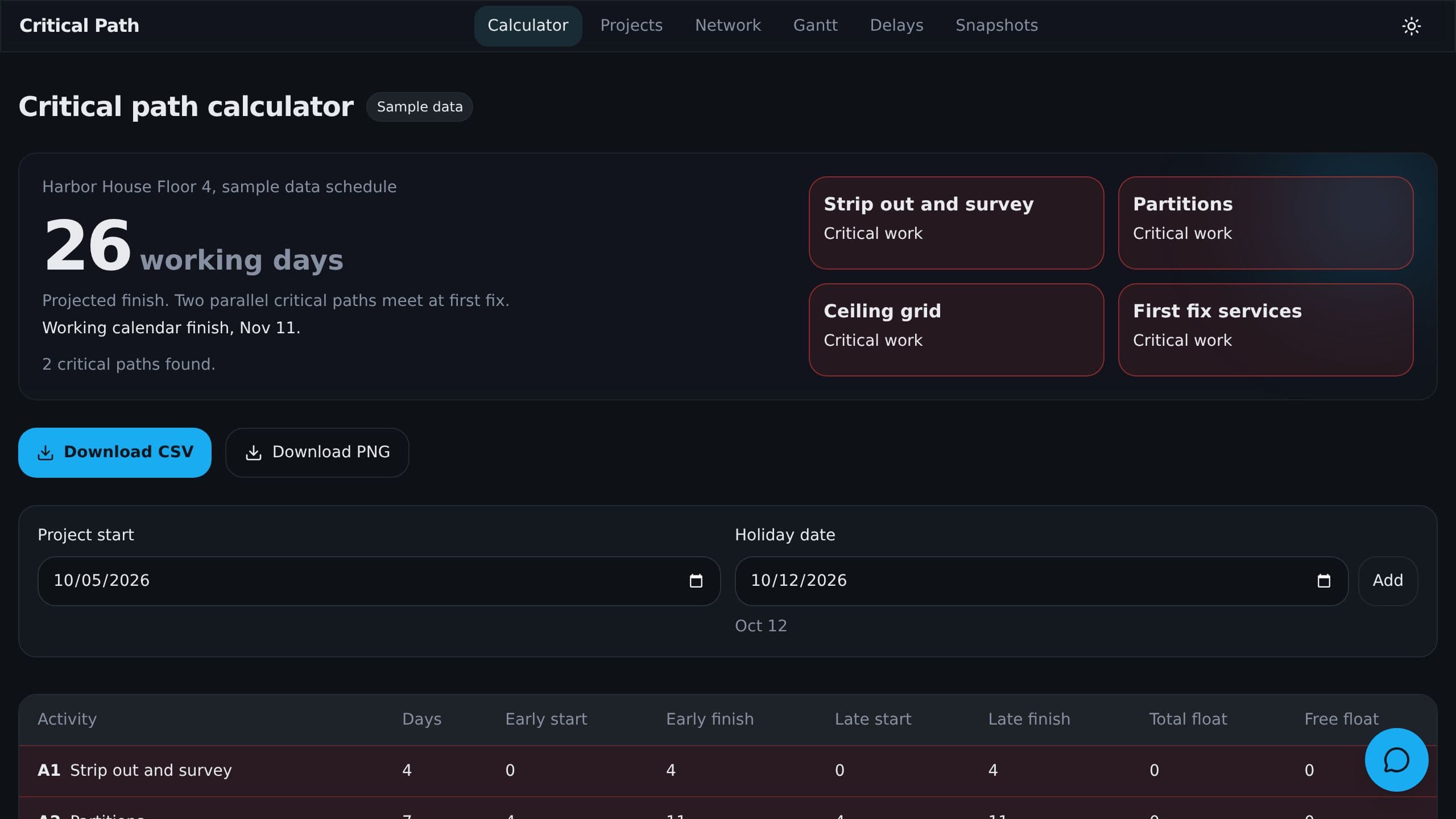The image size is (1456, 819).
Task: Open the Delays tab
Action: coord(896,26)
